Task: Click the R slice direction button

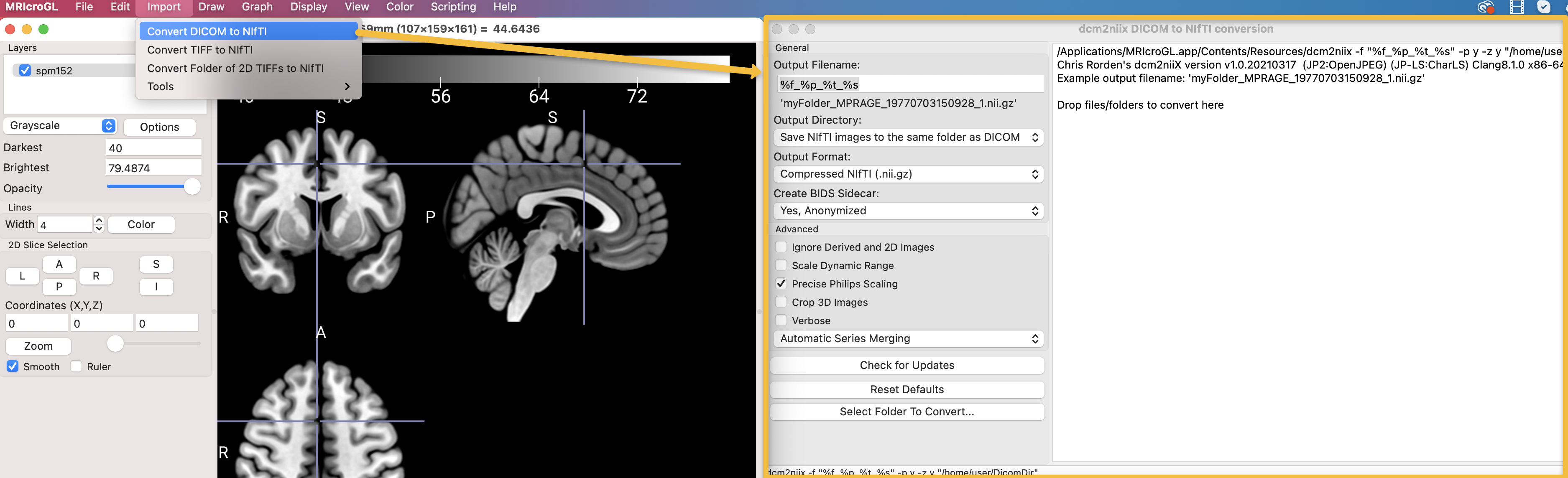Action: pyautogui.click(x=96, y=276)
